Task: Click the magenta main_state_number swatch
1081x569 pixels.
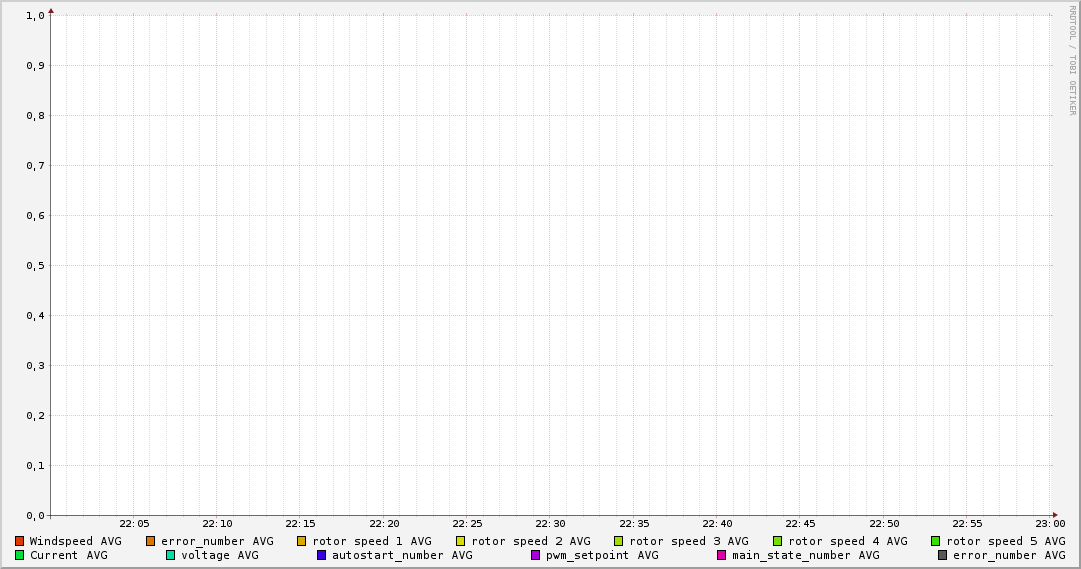Action: [721, 555]
